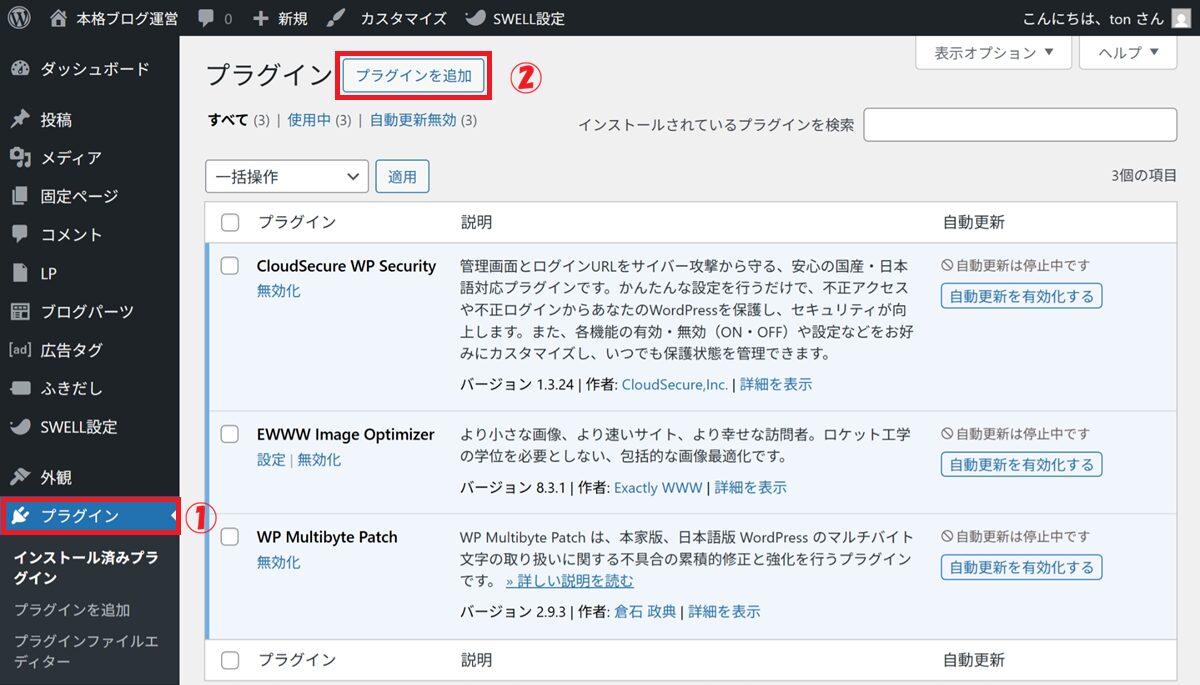The height and width of the screenshot is (685, 1200).
Task: Click the 外観 paintbrush icon in sidebar
Action: [20, 478]
